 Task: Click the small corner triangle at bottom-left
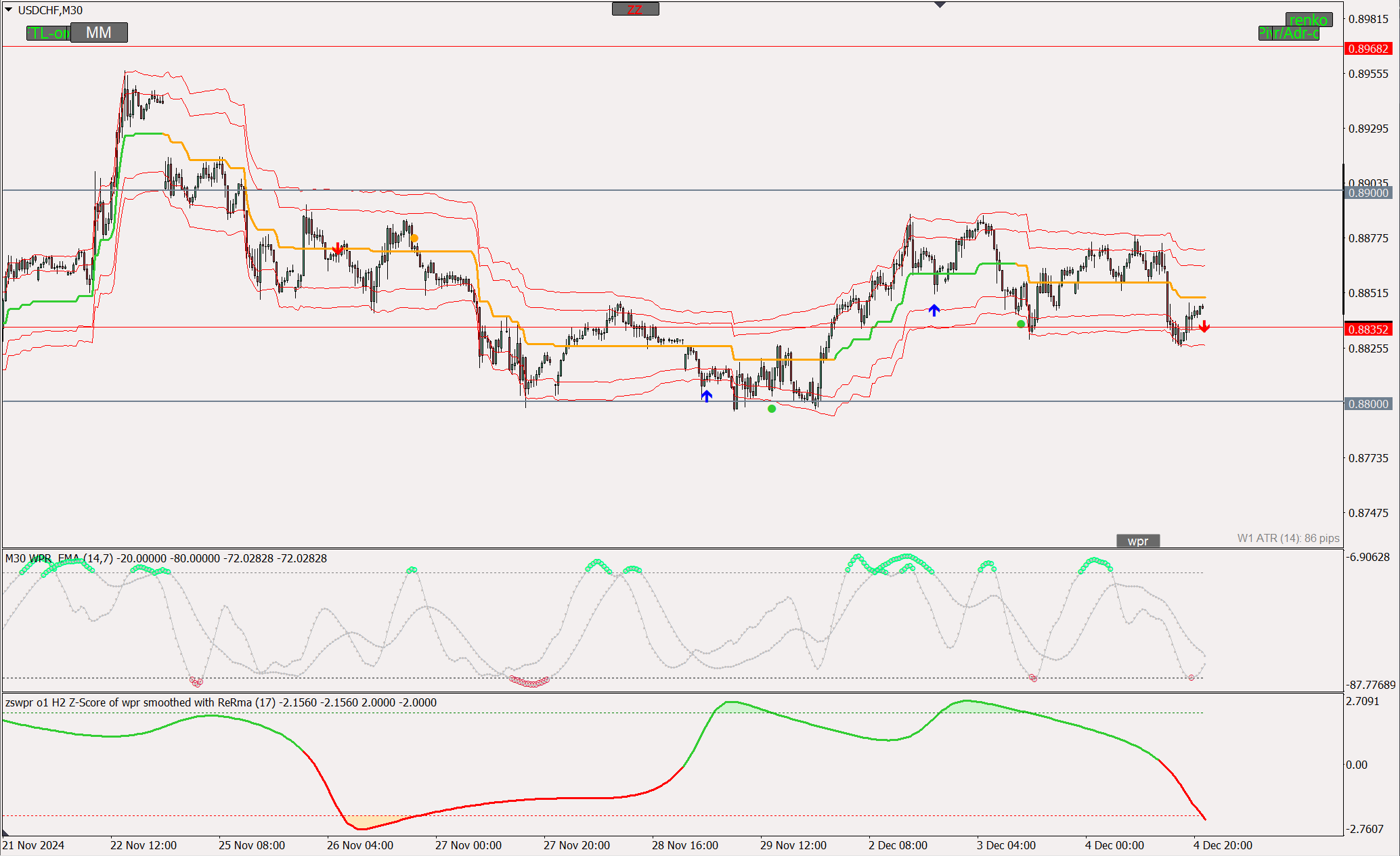(x=5, y=832)
